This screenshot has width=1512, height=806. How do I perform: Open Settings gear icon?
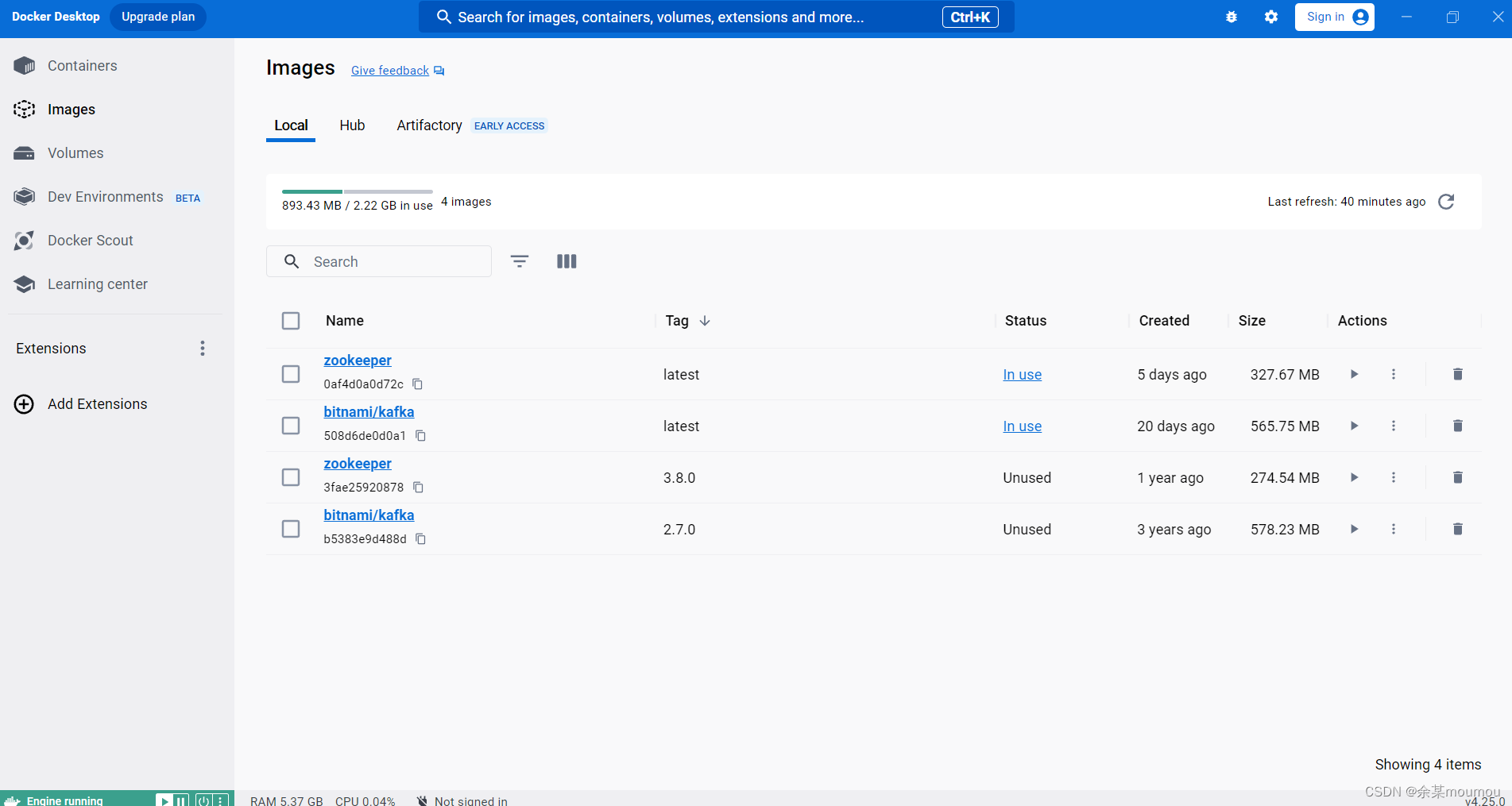pyautogui.click(x=1271, y=17)
